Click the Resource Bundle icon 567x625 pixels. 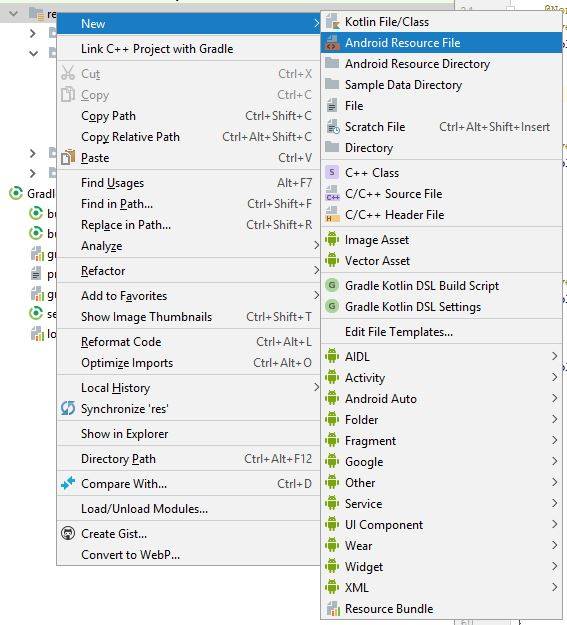pos(332,609)
